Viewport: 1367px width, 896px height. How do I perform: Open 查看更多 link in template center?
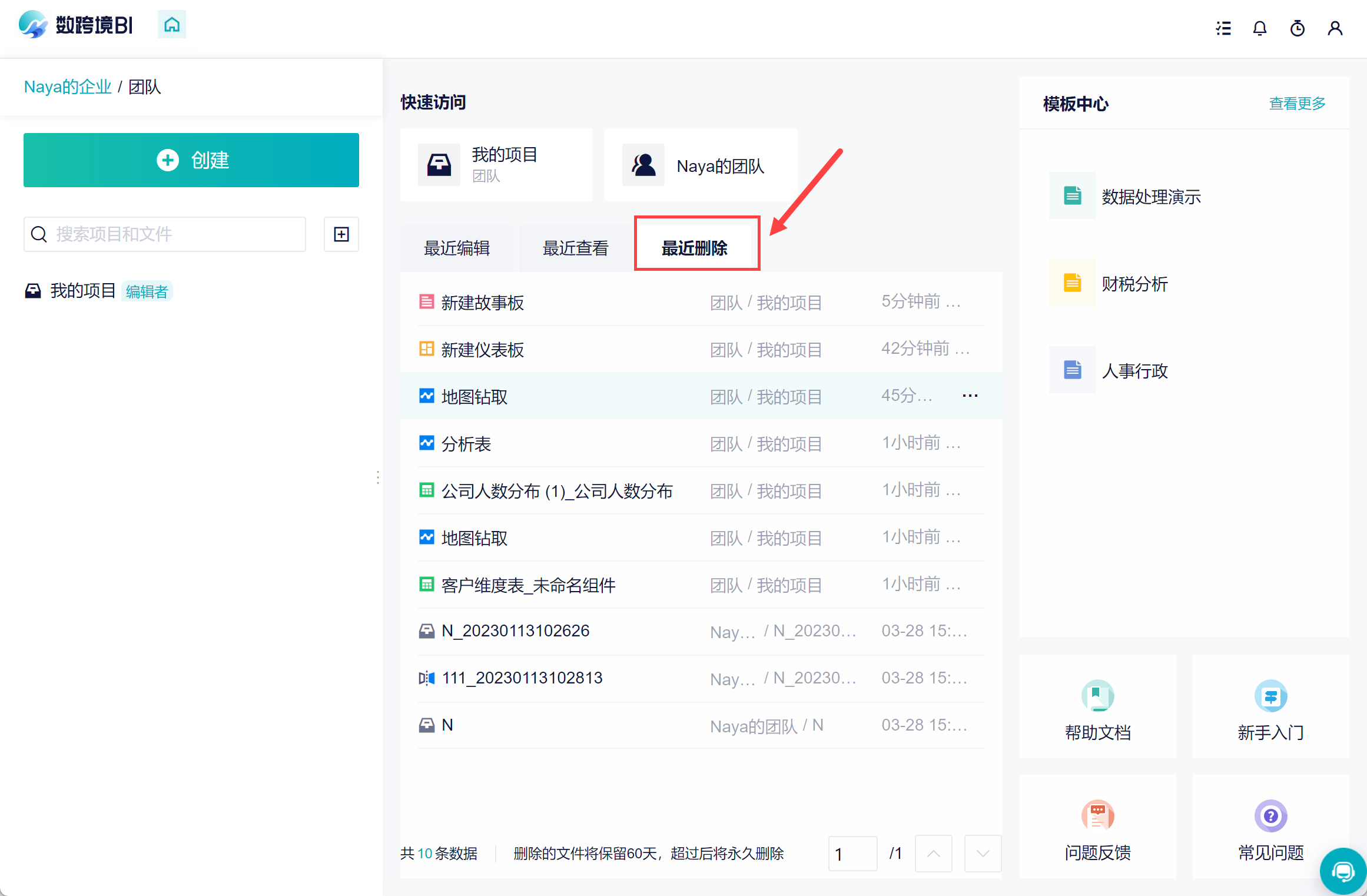tap(1297, 104)
